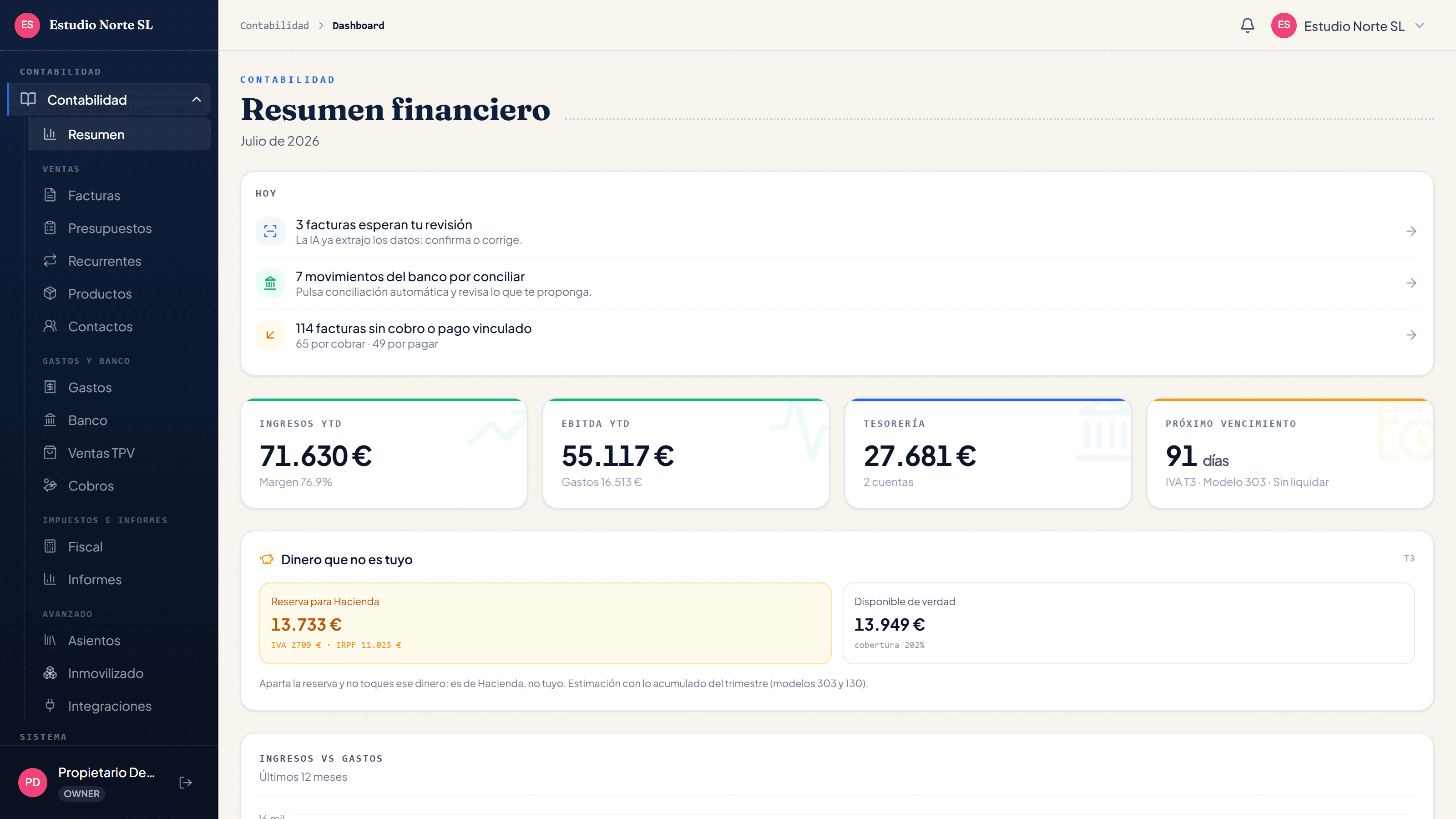This screenshot has width=1456, height=819.
Task: Open Banco in sidebar menu
Action: (119, 420)
